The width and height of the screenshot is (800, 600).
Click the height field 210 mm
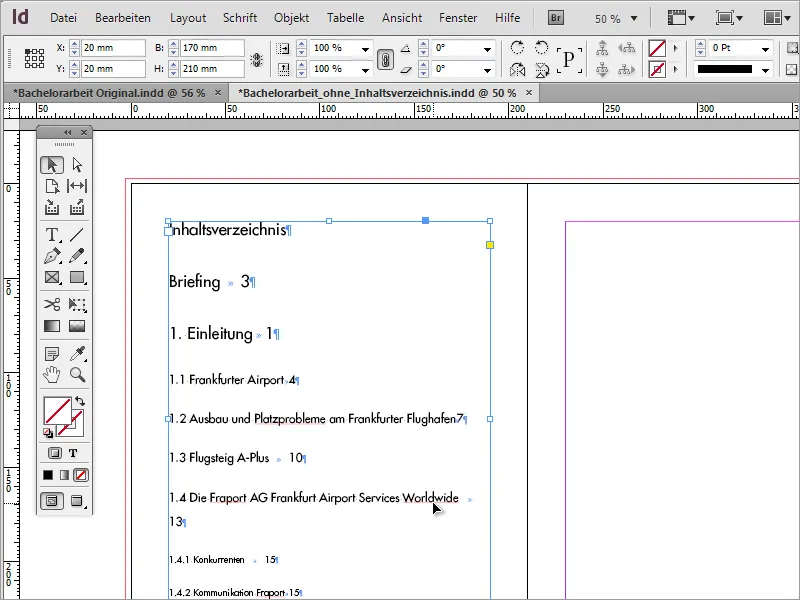click(x=212, y=69)
